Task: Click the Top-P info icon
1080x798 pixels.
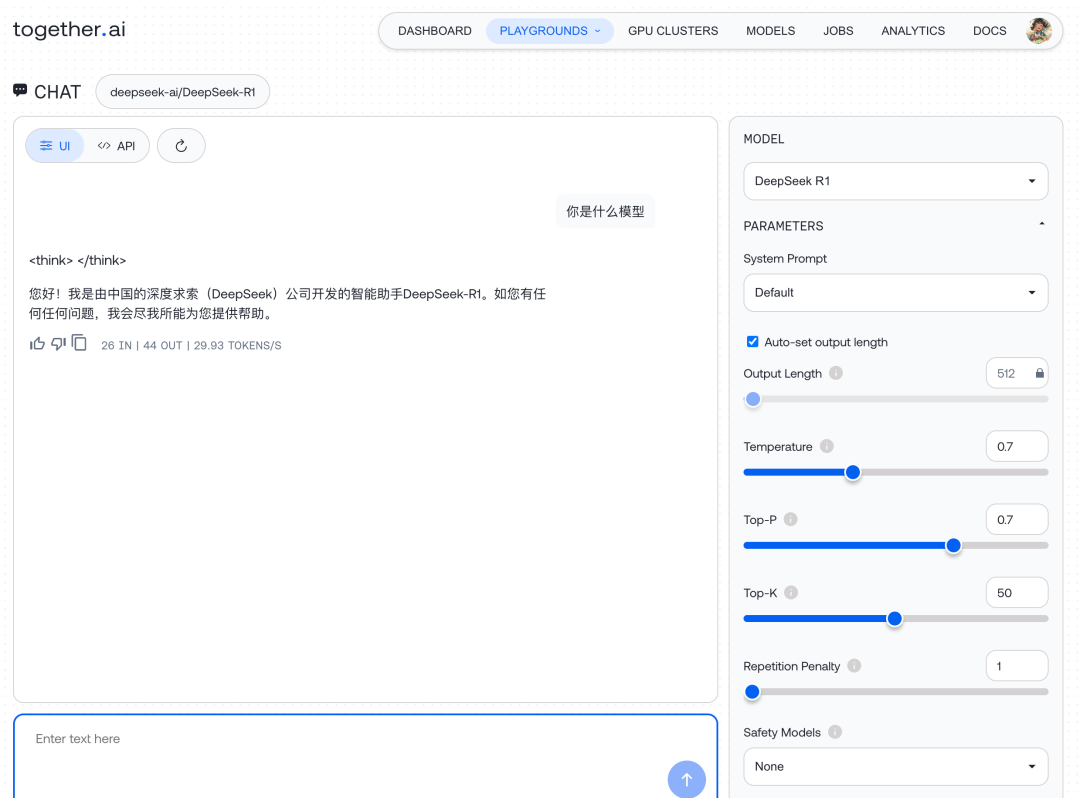Action: point(791,519)
